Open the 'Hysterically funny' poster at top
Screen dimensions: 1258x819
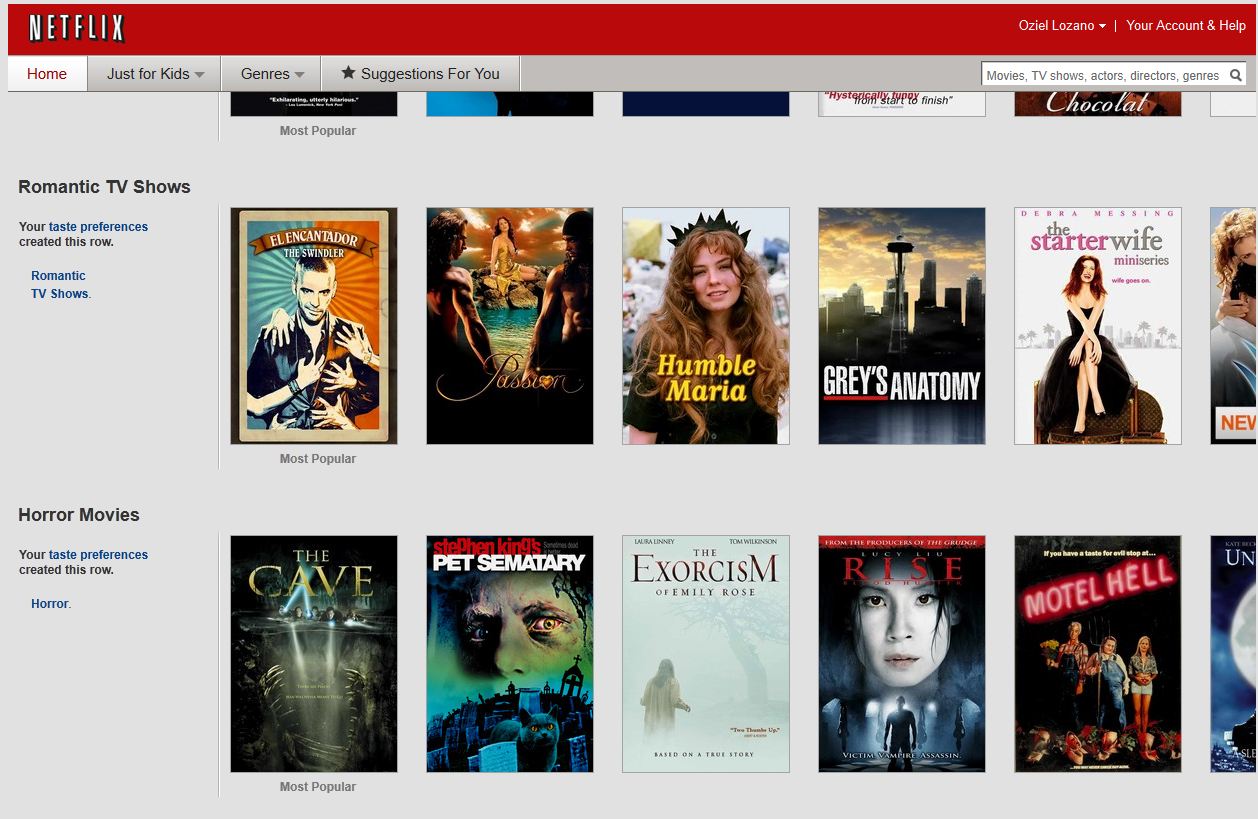pyautogui.click(x=902, y=104)
